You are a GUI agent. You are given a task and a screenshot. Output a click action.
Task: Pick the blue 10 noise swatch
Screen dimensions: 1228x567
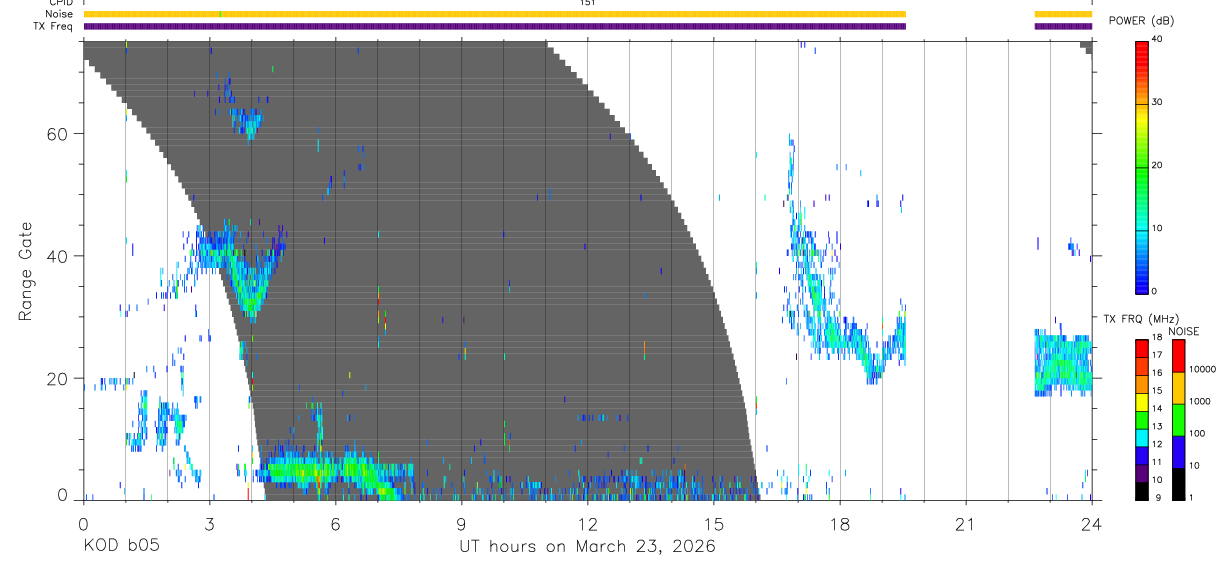pos(1178,452)
